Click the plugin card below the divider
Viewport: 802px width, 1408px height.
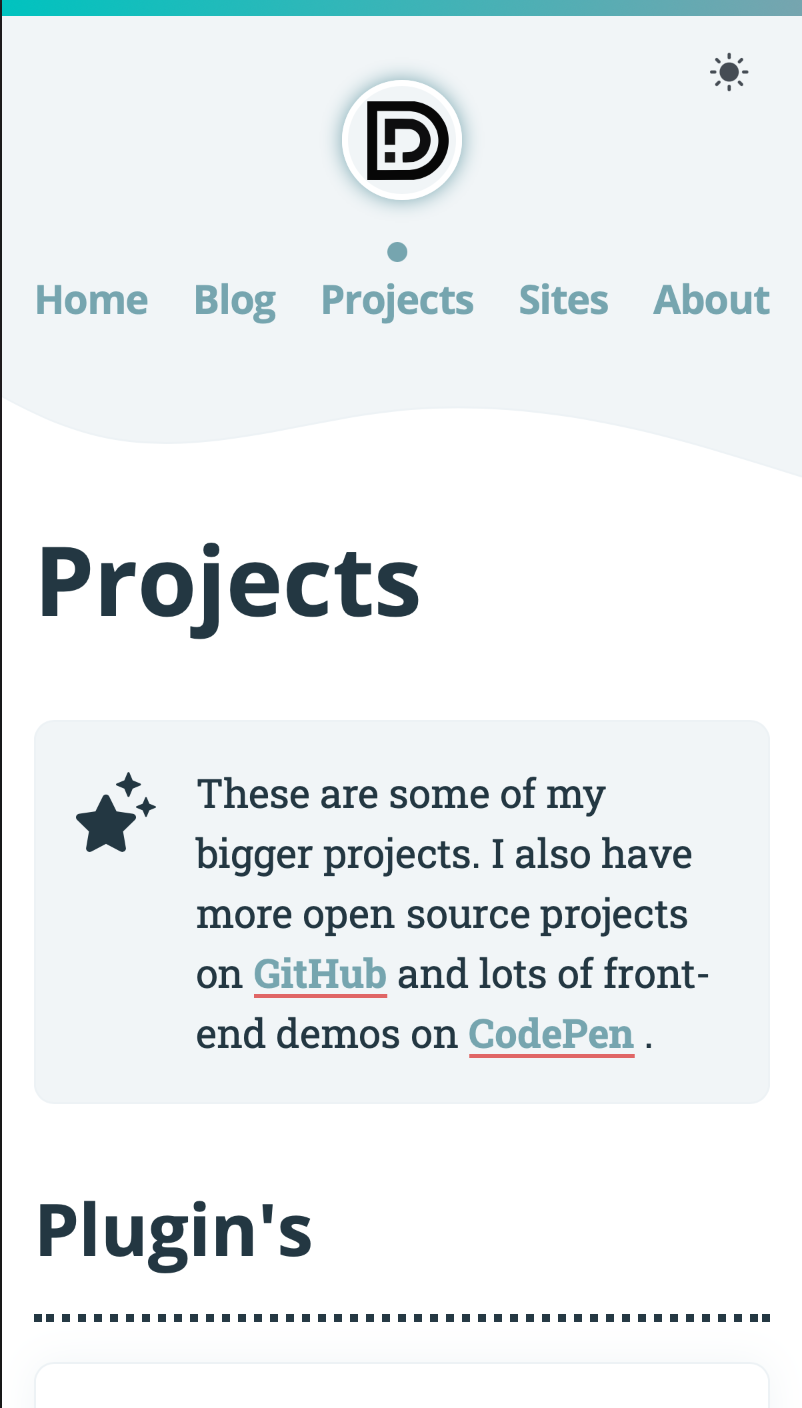point(402,1388)
